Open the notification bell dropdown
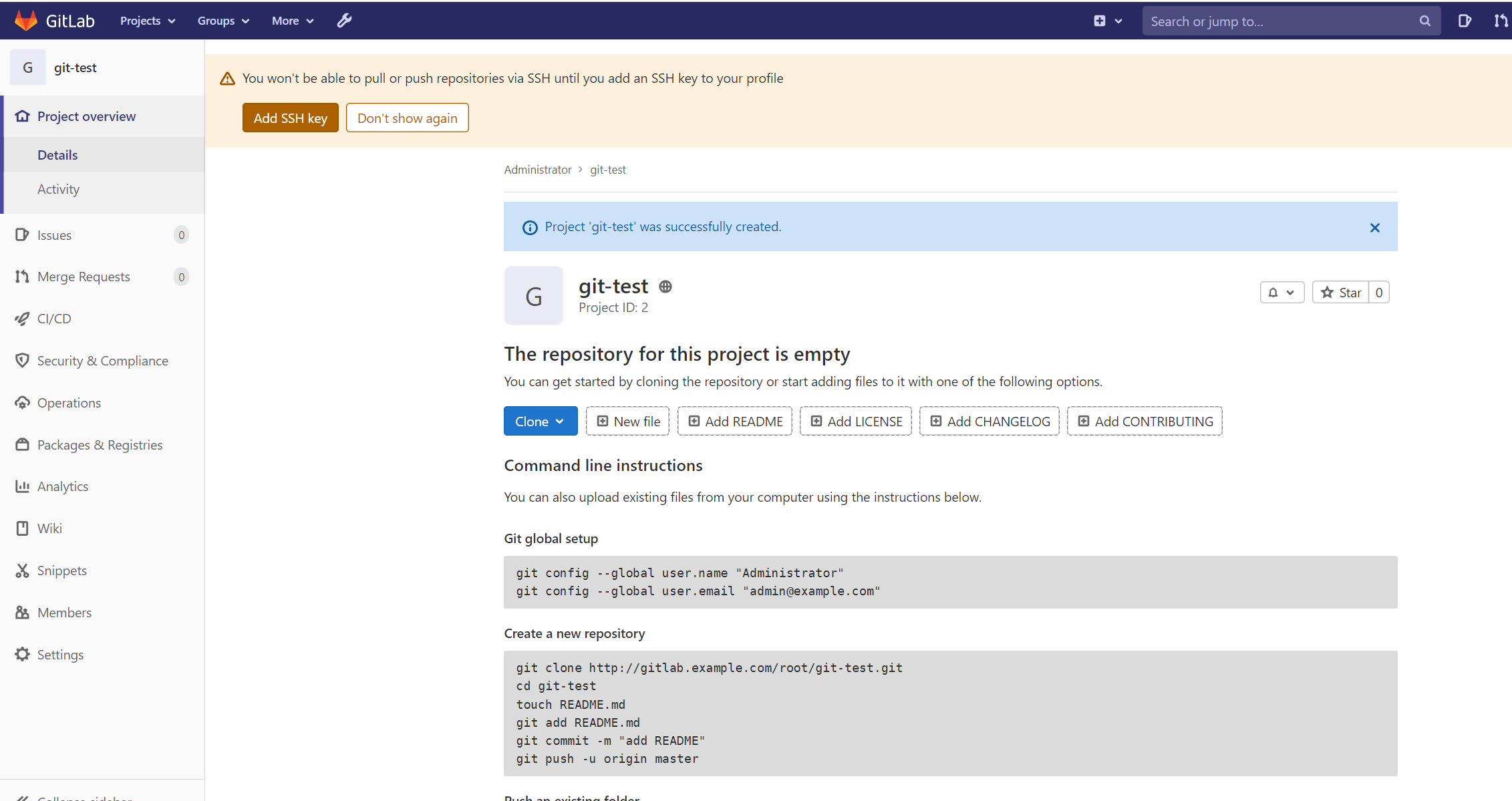 (x=1281, y=293)
